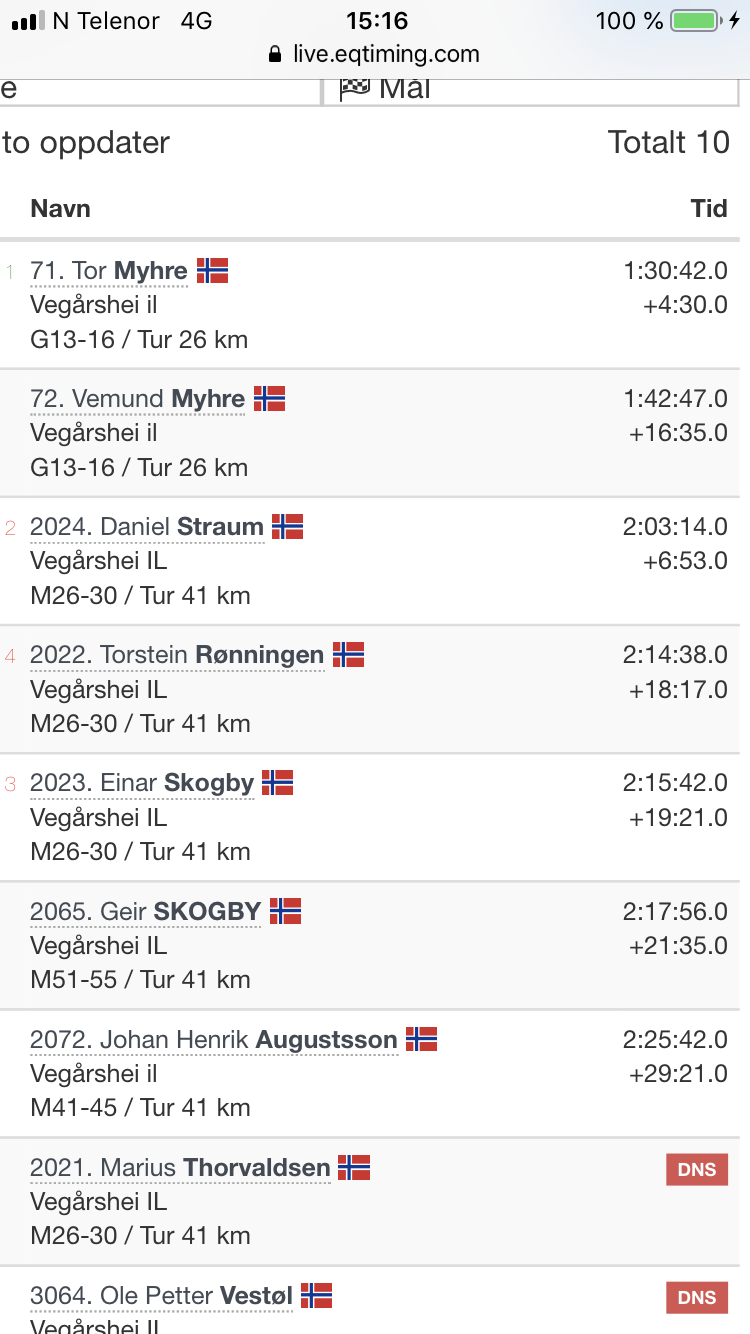Open Johan Henrik Augustsson's profile link
The image size is (750, 1334).
[214, 1040]
